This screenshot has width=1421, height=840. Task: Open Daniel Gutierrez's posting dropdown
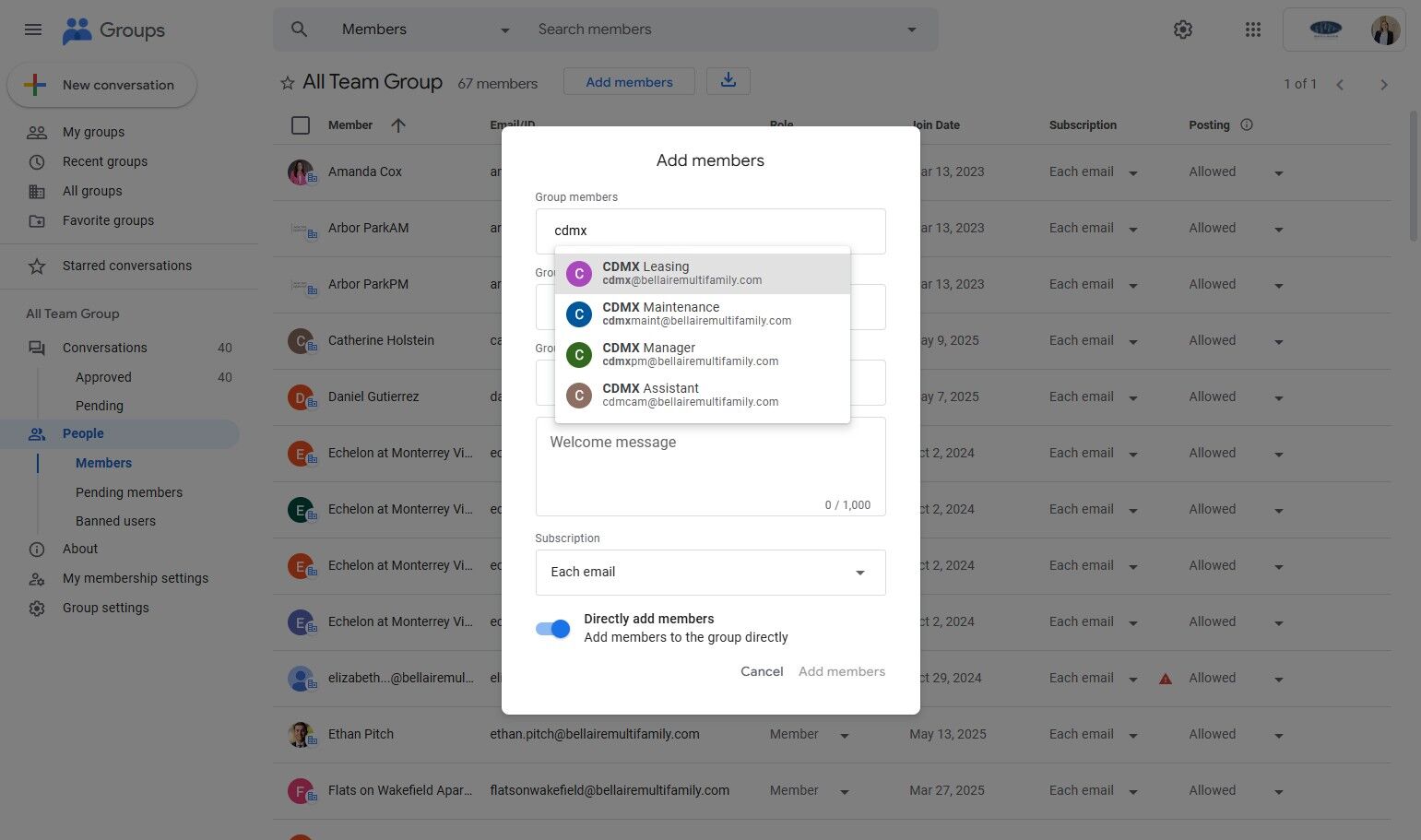[x=1279, y=398]
